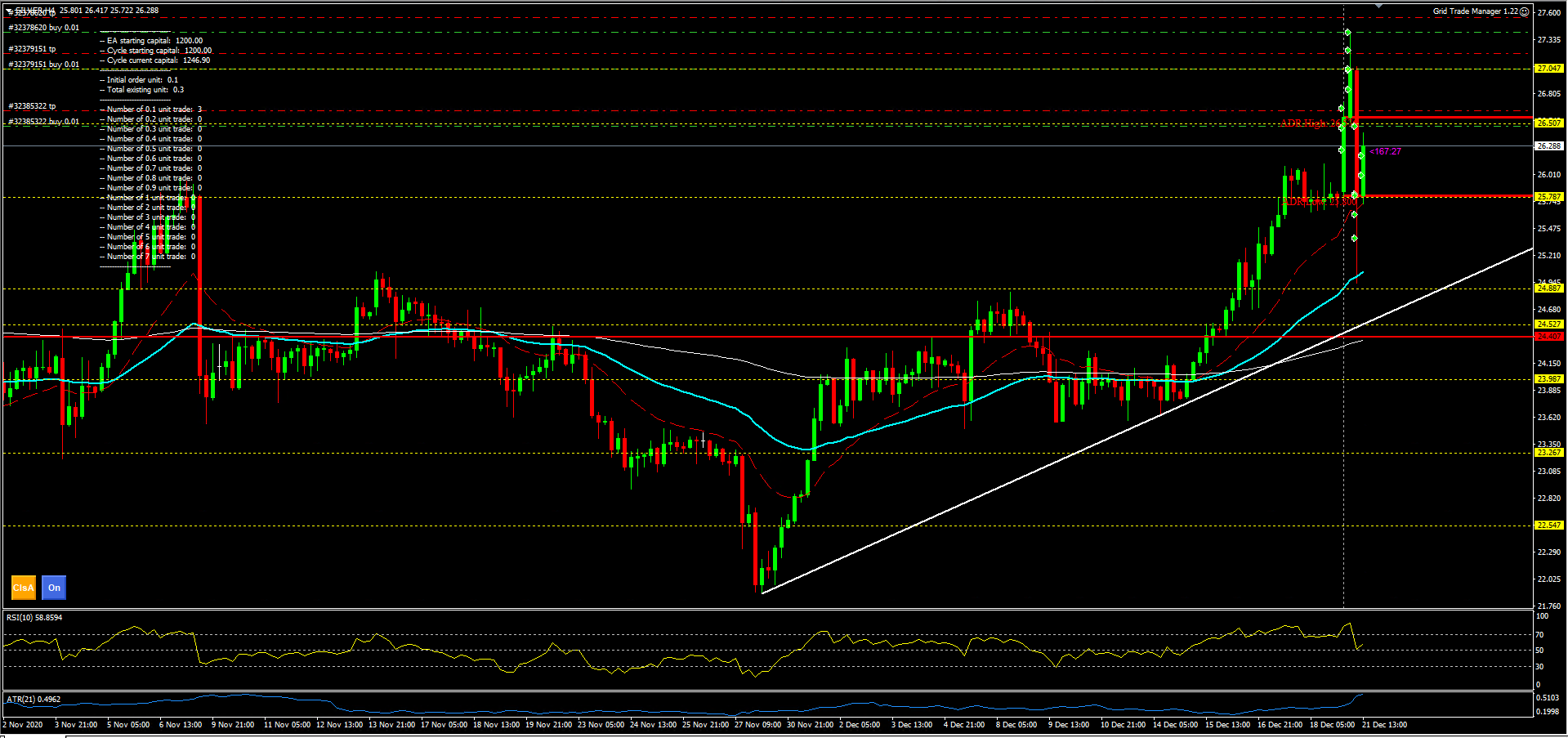Image resolution: width=1568 pixels, height=738 pixels.
Task: Select the #32378620 buy 0.01 order label
Action: 44,28
